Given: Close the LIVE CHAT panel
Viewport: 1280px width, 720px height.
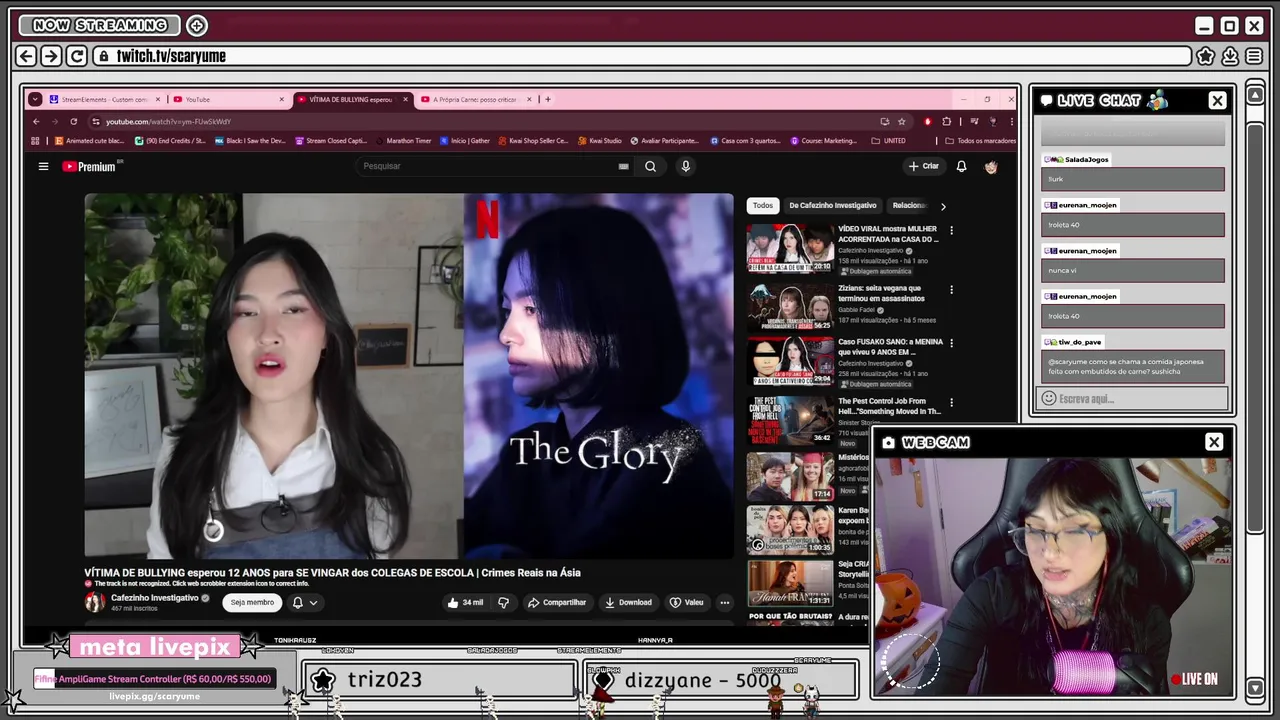Looking at the screenshot, I should [1217, 100].
